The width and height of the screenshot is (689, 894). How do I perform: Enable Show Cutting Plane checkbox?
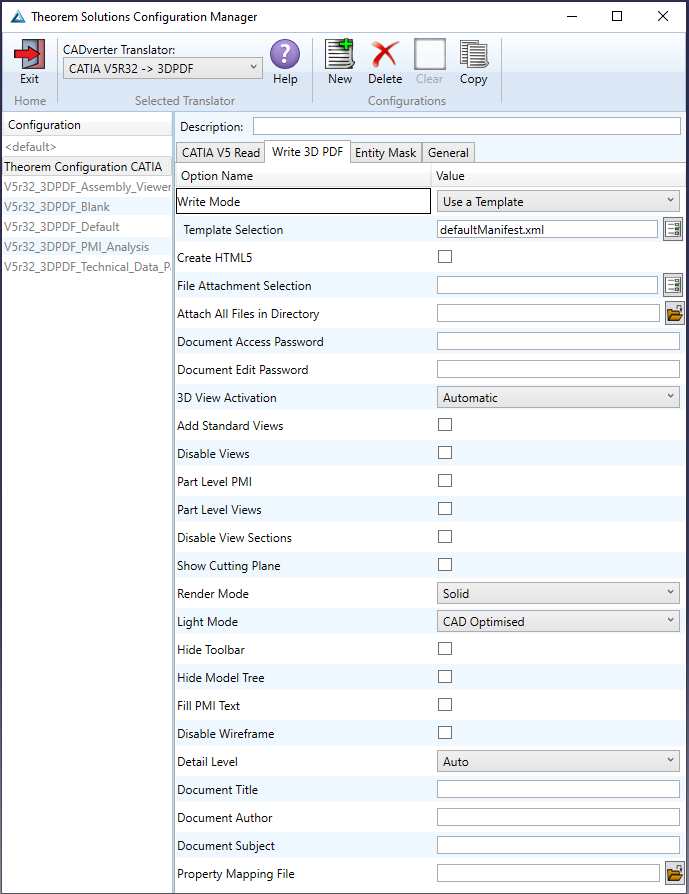tap(445, 564)
